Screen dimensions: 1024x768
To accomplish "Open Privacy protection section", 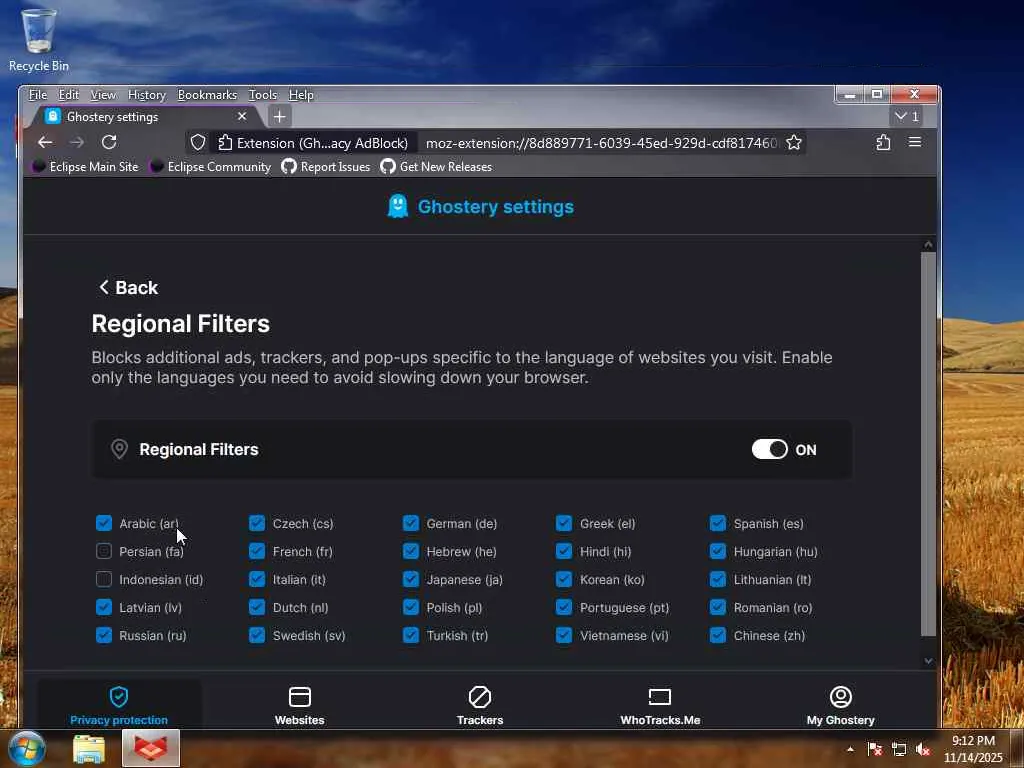I will (x=119, y=705).
